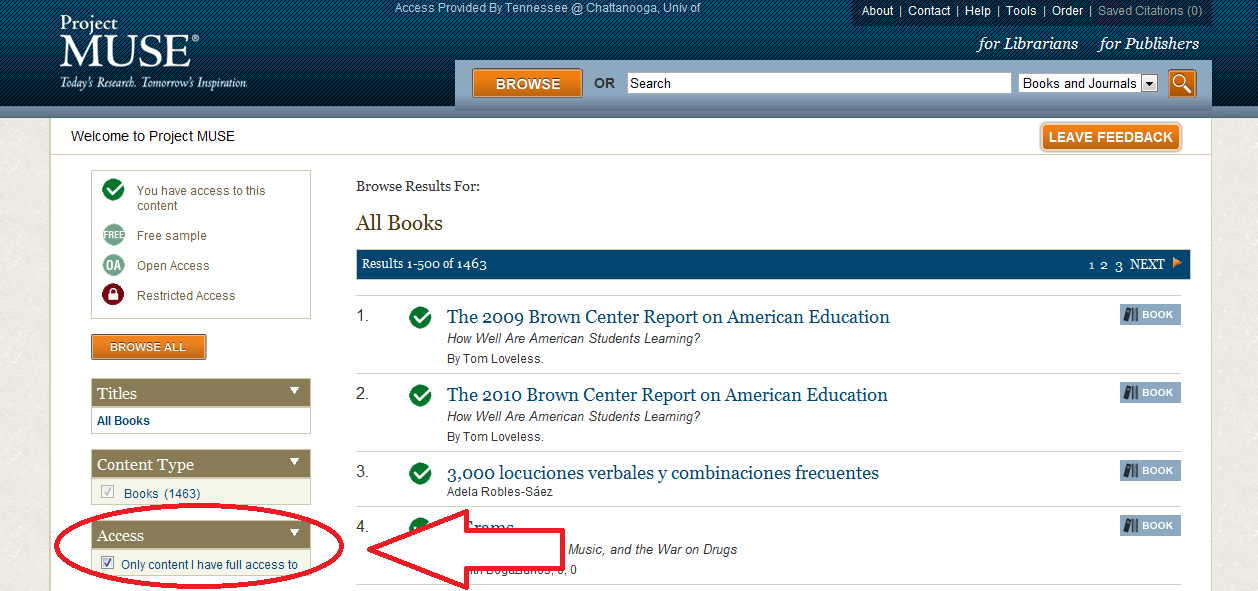Open the Books and Journals dropdown
This screenshot has width=1258, height=591.
1149,84
